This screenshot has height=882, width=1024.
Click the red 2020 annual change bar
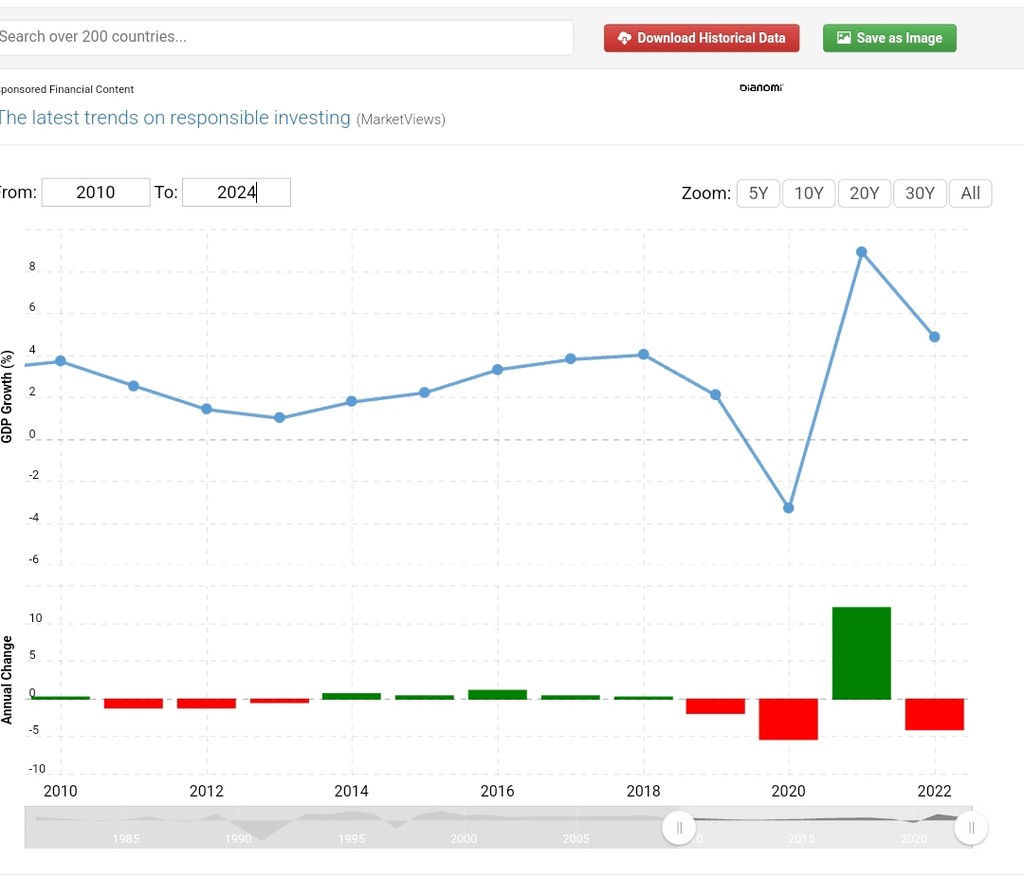click(x=788, y=719)
